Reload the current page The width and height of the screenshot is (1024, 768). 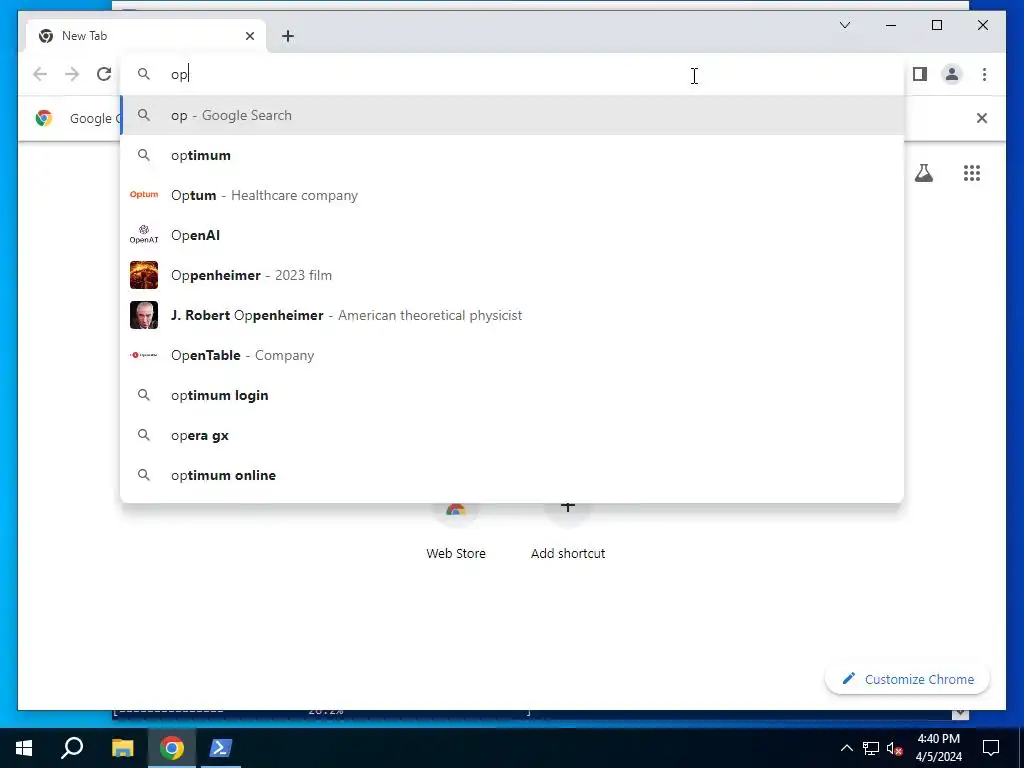pyautogui.click(x=104, y=74)
